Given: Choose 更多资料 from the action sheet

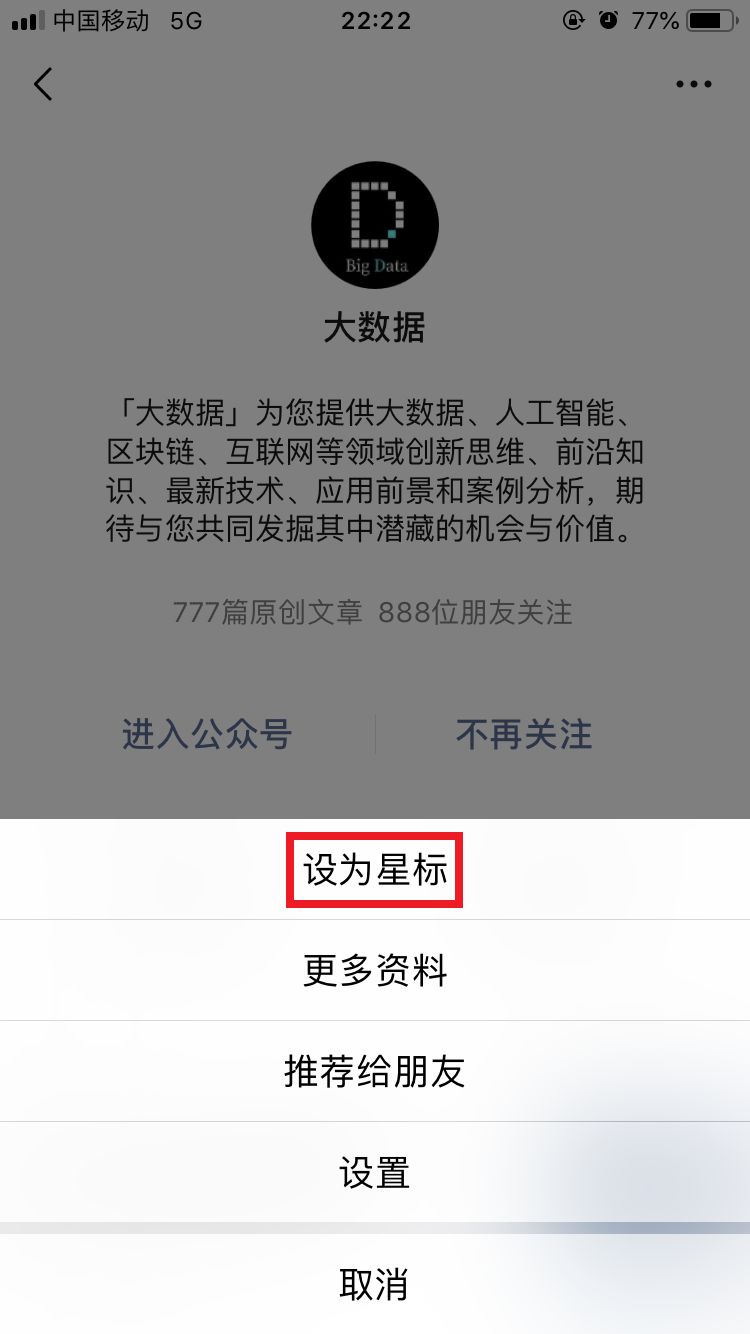Looking at the screenshot, I should (x=375, y=970).
